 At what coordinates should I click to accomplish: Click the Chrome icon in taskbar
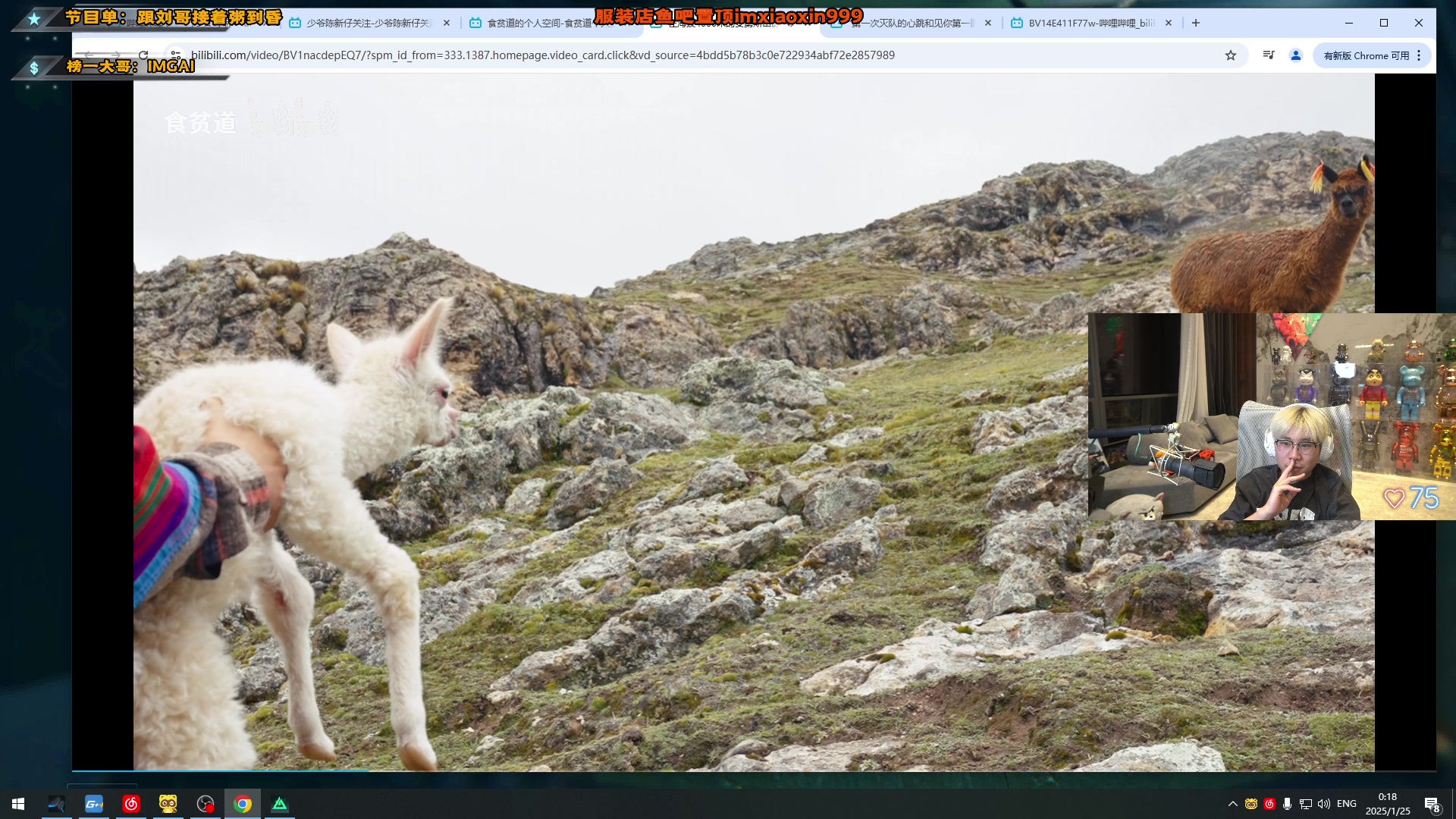[243, 804]
